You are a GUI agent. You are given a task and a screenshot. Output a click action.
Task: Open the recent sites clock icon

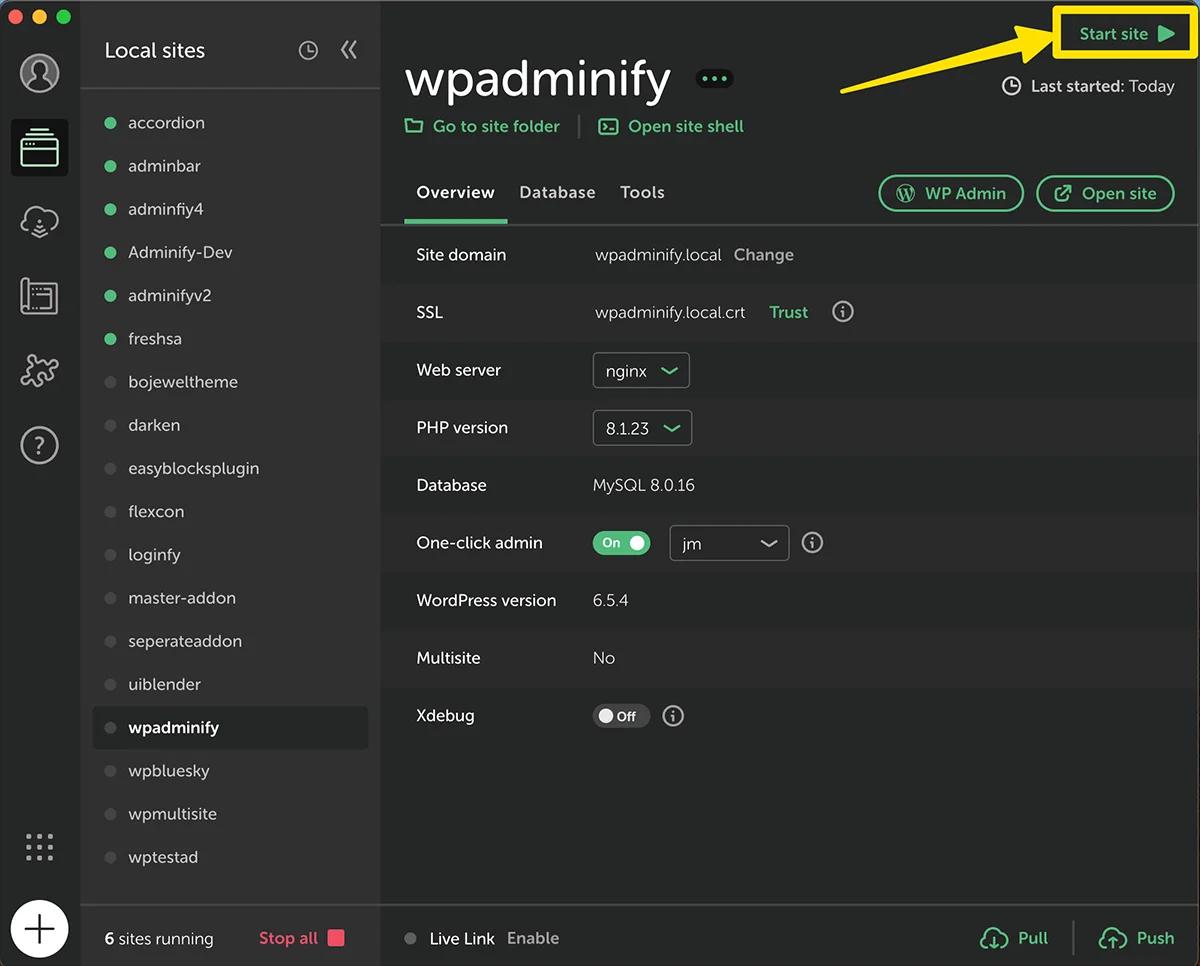(x=308, y=50)
